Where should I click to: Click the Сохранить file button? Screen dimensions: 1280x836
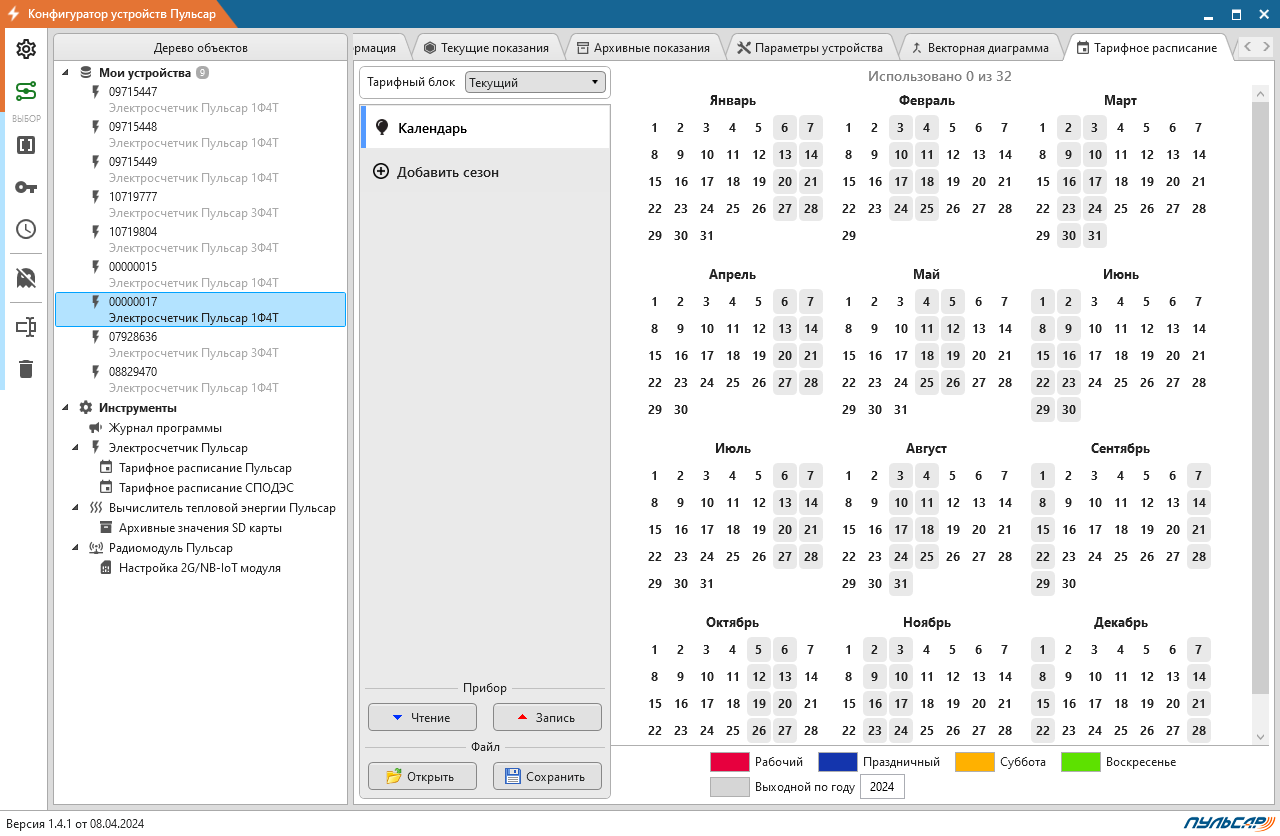pos(547,776)
